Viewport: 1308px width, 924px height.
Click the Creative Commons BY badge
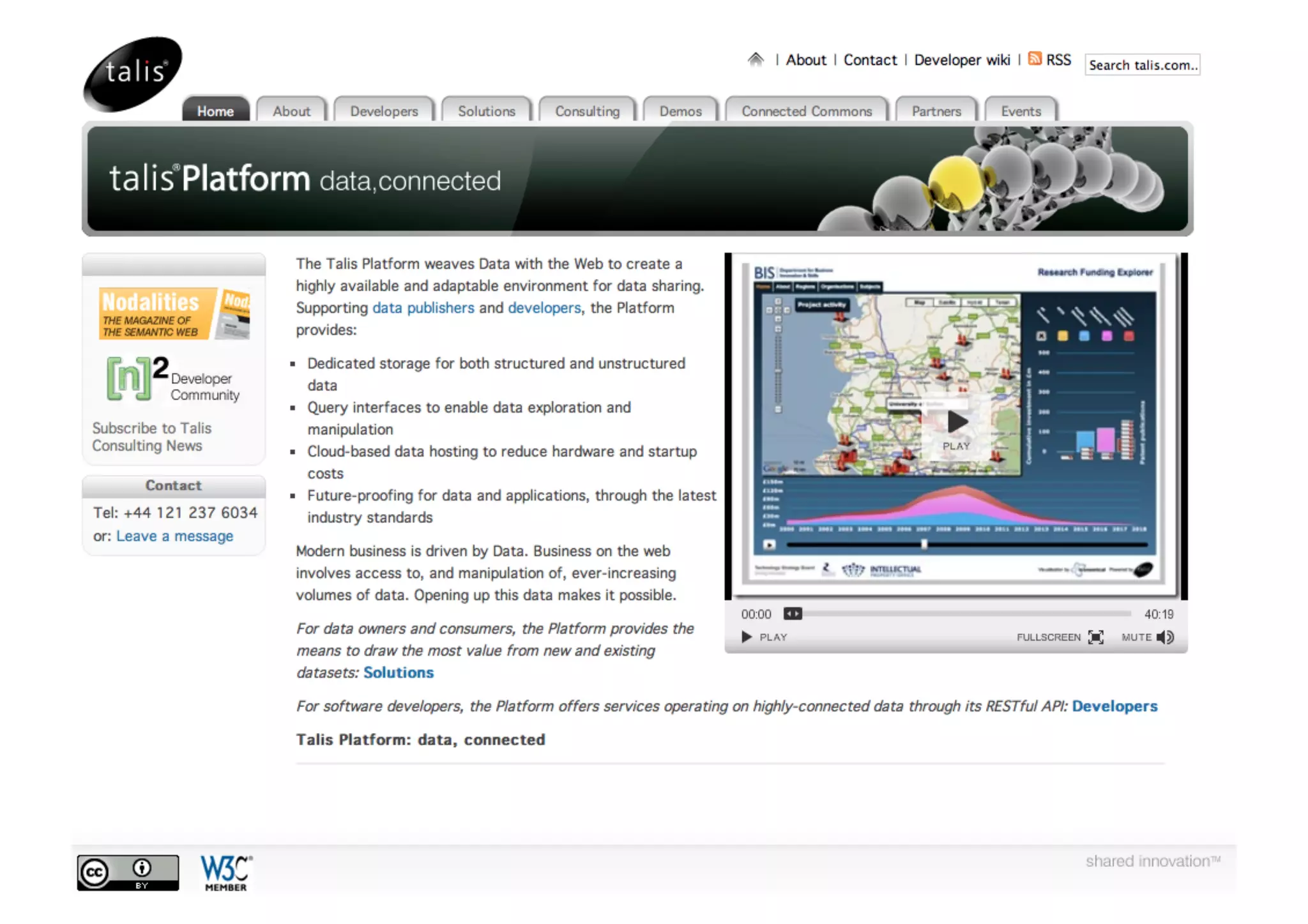click(128, 872)
